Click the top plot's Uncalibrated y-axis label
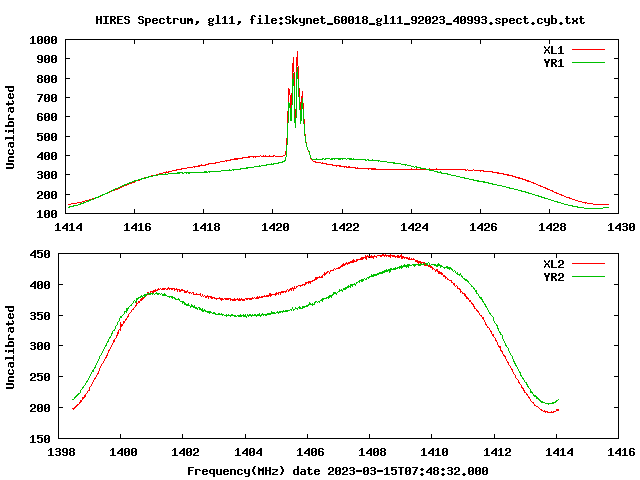The image size is (640, 480). 10,127
